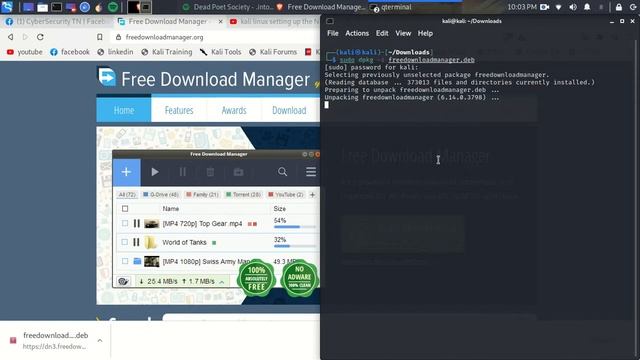Image resolution: width=640 pixels, height=360 pixels.
Task: Click the play/resume icon in FDM toolbar
Action: 155,172
